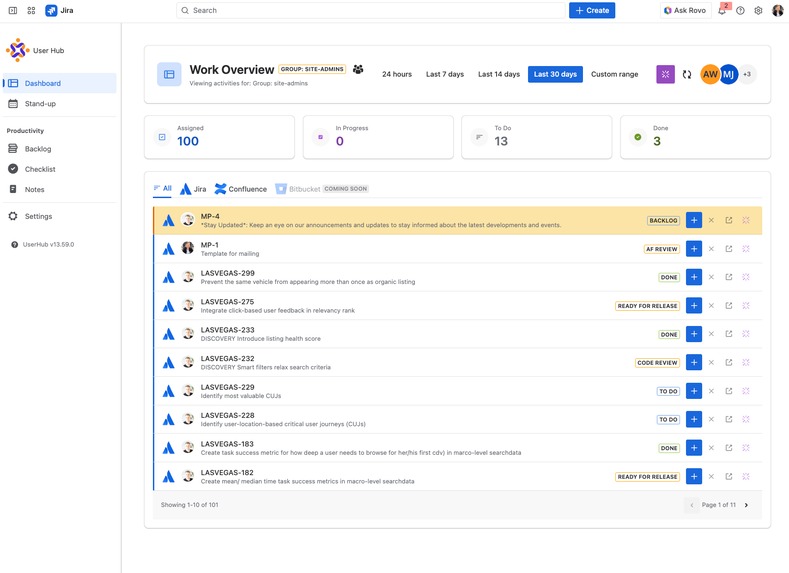Click AF REVIEW status on MP-1
Image resolution: width=789 pixels, height=573 pixels.
662,249
